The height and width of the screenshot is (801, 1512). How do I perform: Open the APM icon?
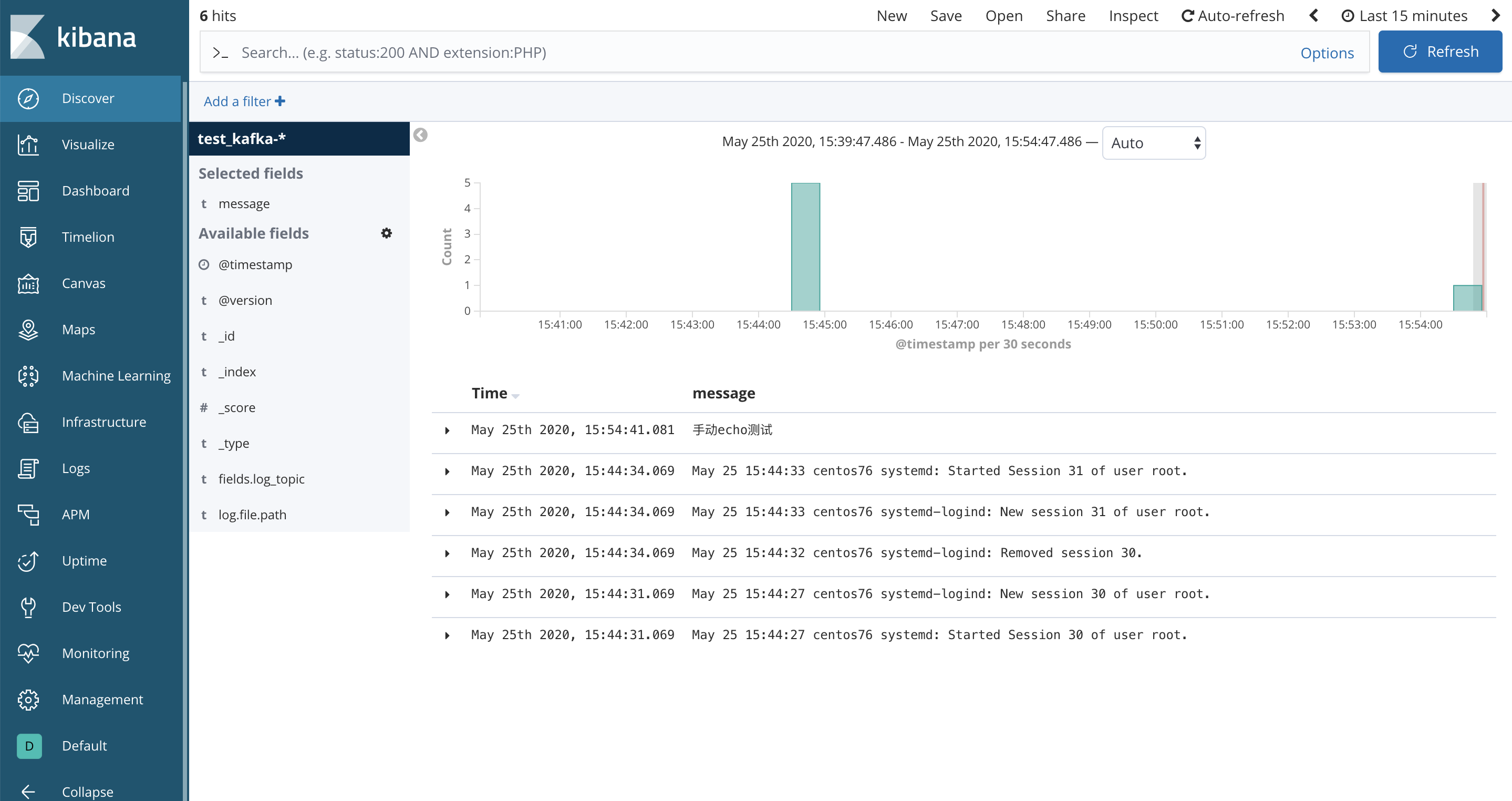28,515
